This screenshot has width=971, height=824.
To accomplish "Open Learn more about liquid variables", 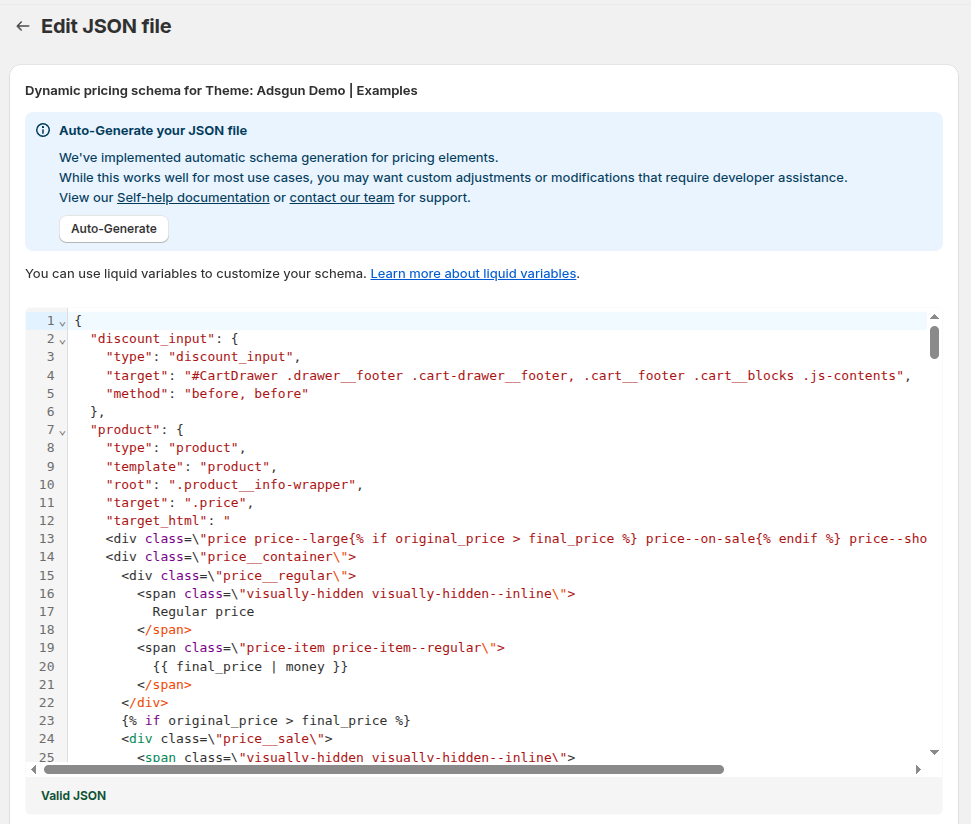I will (473, 273).
